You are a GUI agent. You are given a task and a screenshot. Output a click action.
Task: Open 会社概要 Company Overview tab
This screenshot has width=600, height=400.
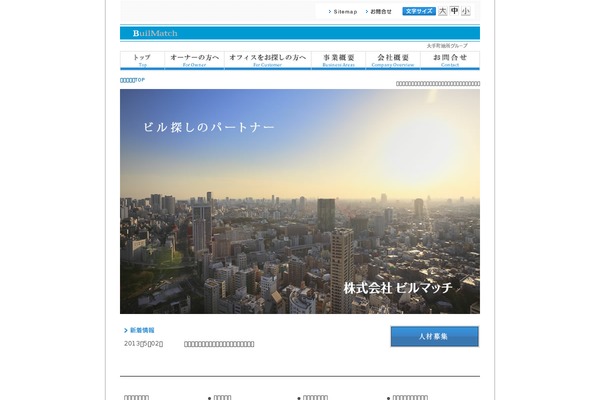coord(393,60)
